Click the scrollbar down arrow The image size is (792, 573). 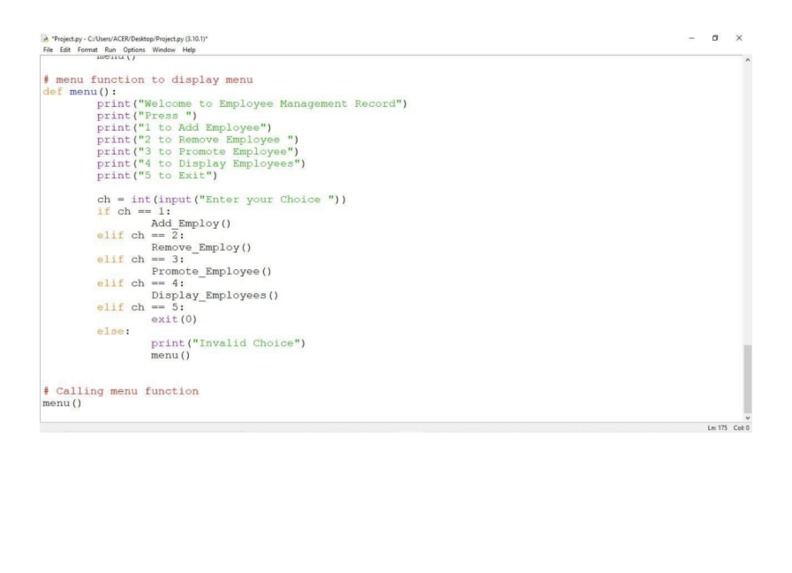pyautogui.click(x=748, y=418)
